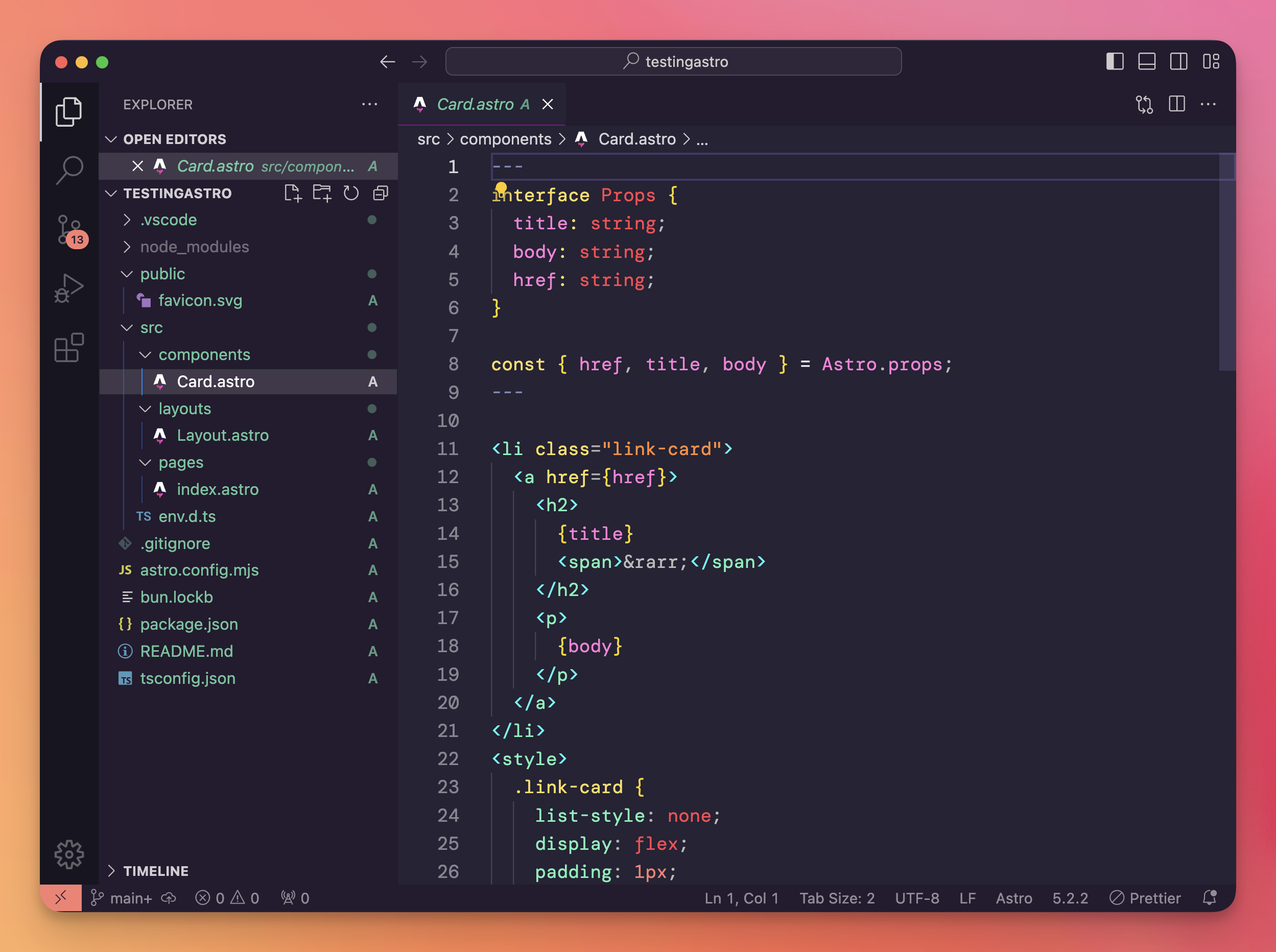Expand the TIMELINE section

pos(156,871)
